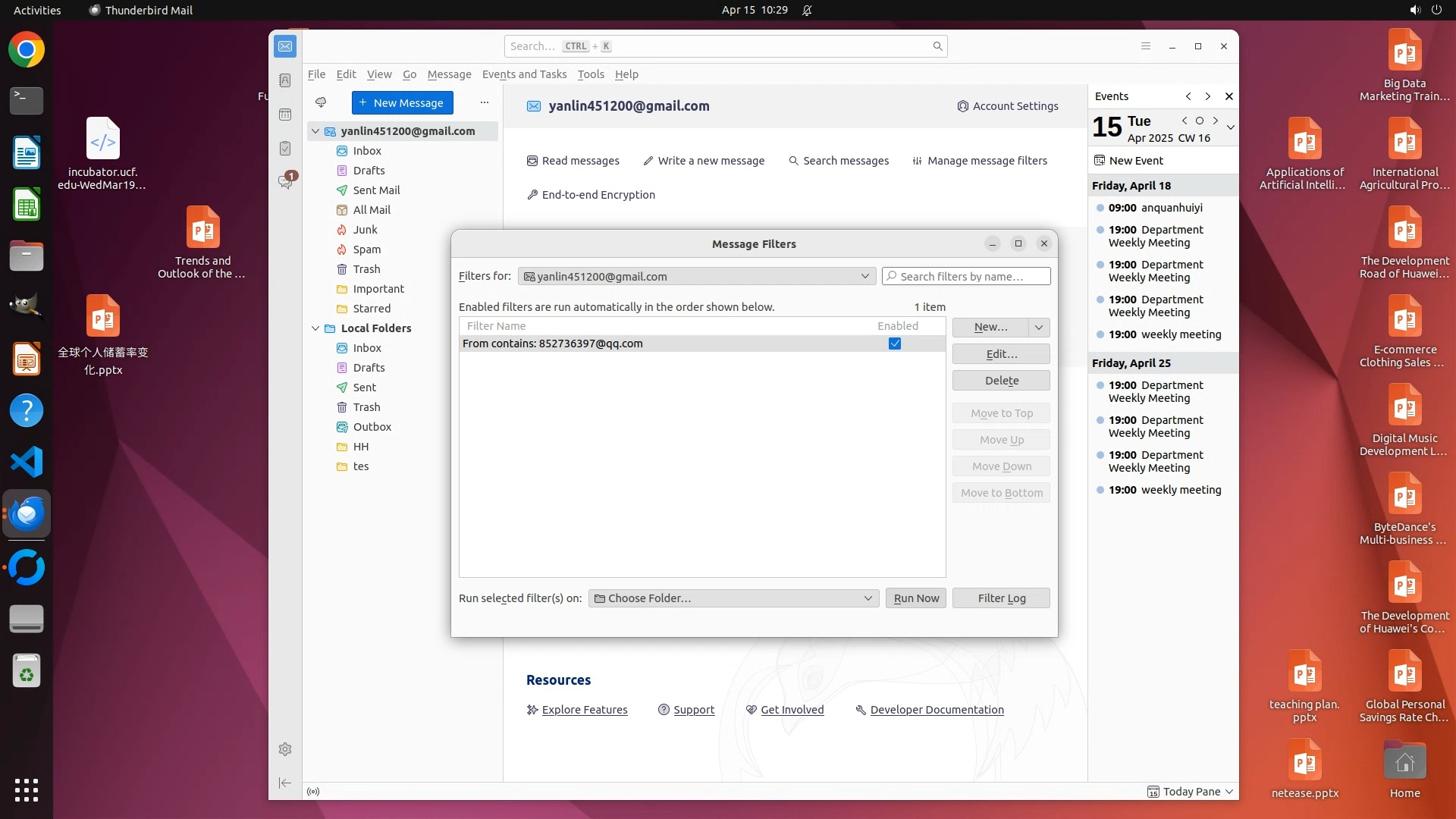Image resolution: width=1456 pixels, height=819 pixels.
Task: Click the Get Messages cloud icon
Action: click(321, 102)
